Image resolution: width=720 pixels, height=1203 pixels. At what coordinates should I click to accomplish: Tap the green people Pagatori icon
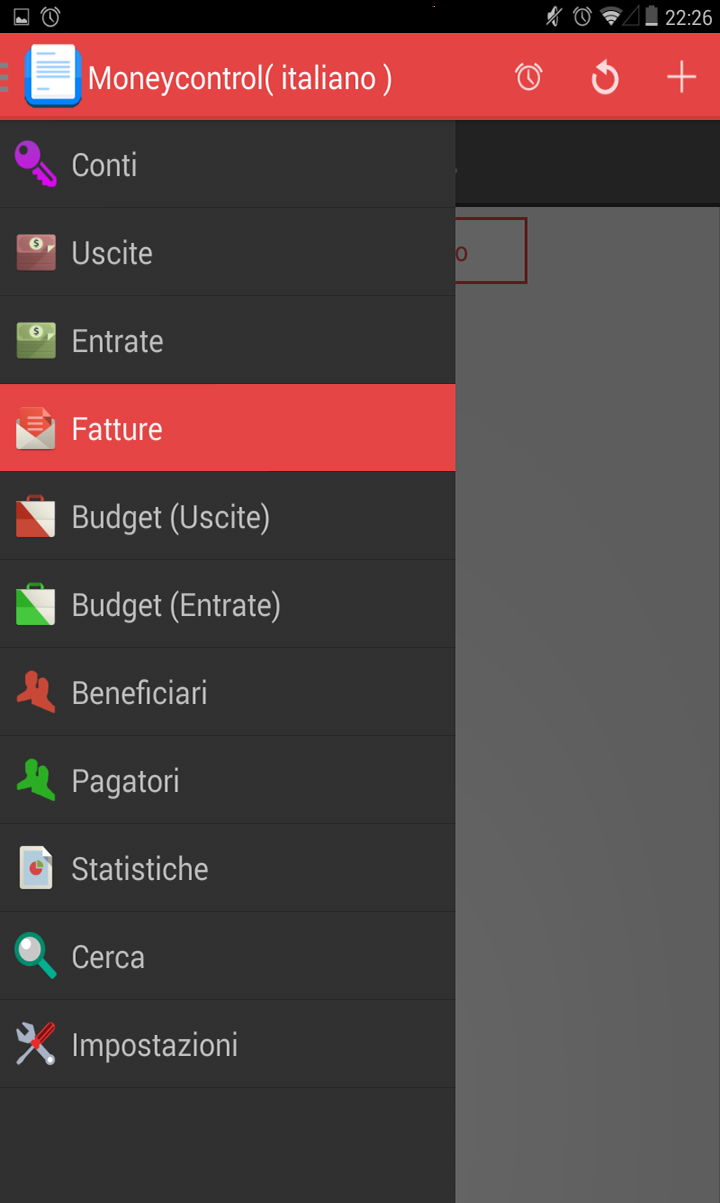pyautogui.click(x=36, y=780)
